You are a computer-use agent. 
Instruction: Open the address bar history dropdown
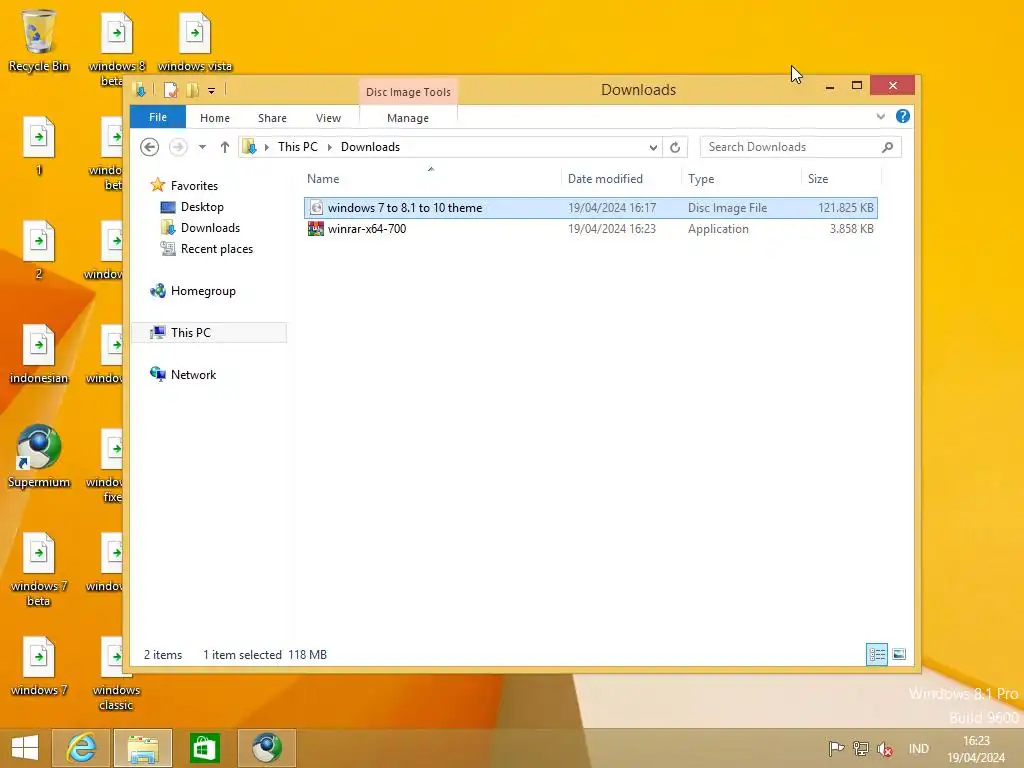pos(653,148)
